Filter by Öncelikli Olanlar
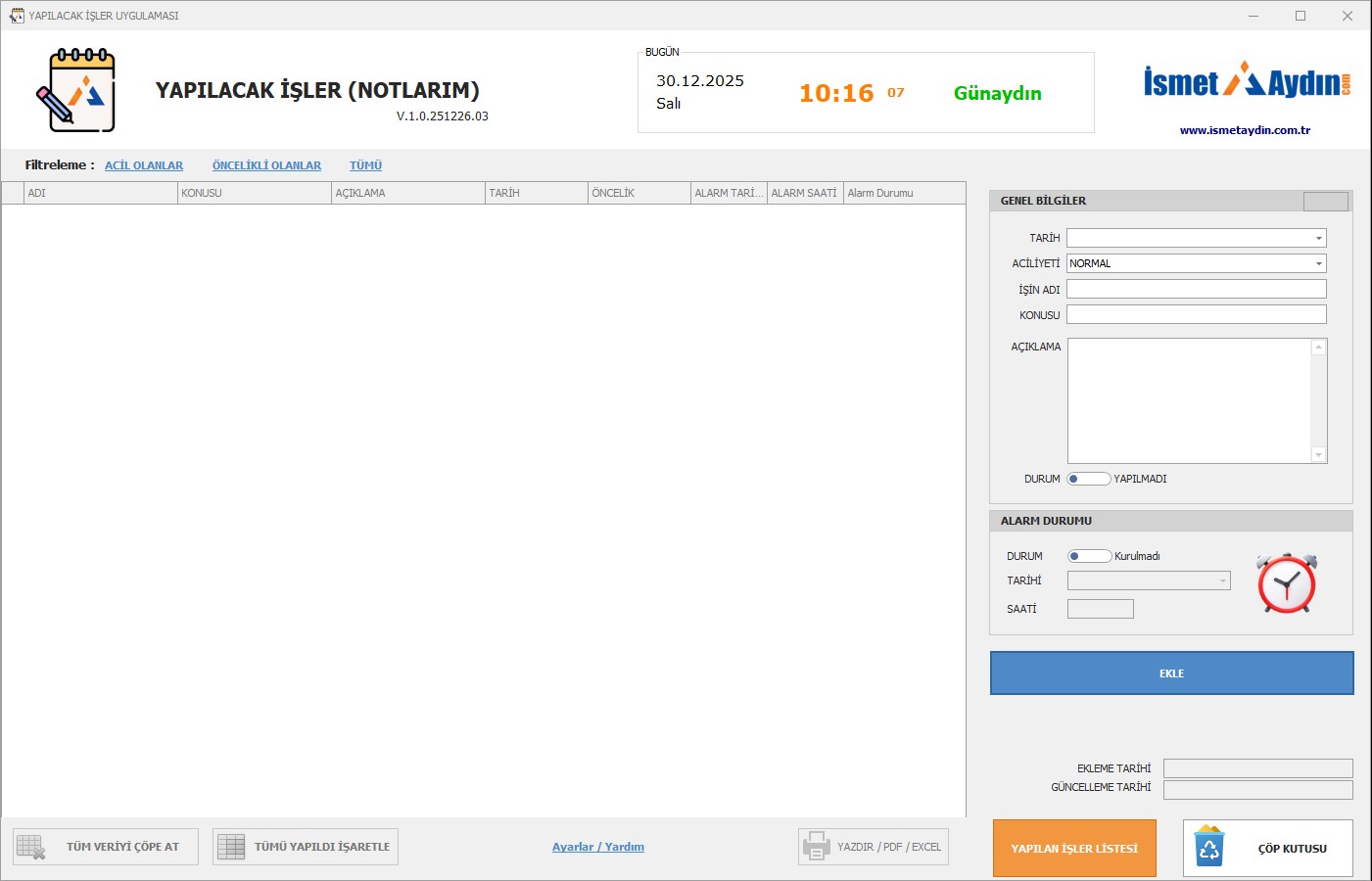The height and width of the screenshot is (881, 1372). [266, 165]
